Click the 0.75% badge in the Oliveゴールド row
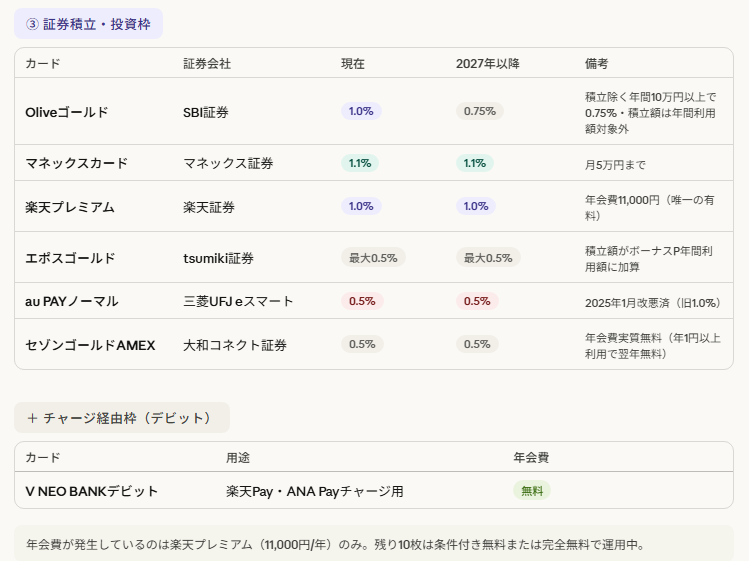 480,111
